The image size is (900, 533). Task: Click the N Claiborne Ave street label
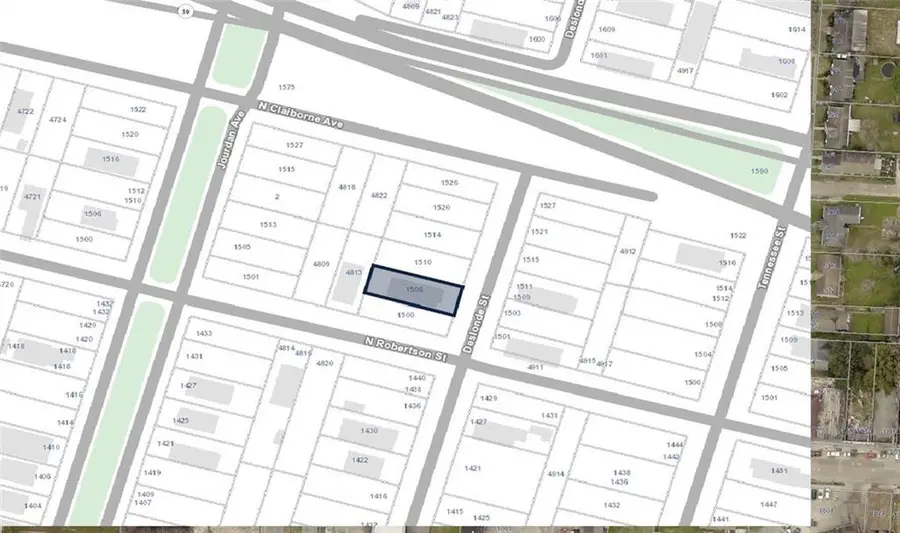(300, 115)
